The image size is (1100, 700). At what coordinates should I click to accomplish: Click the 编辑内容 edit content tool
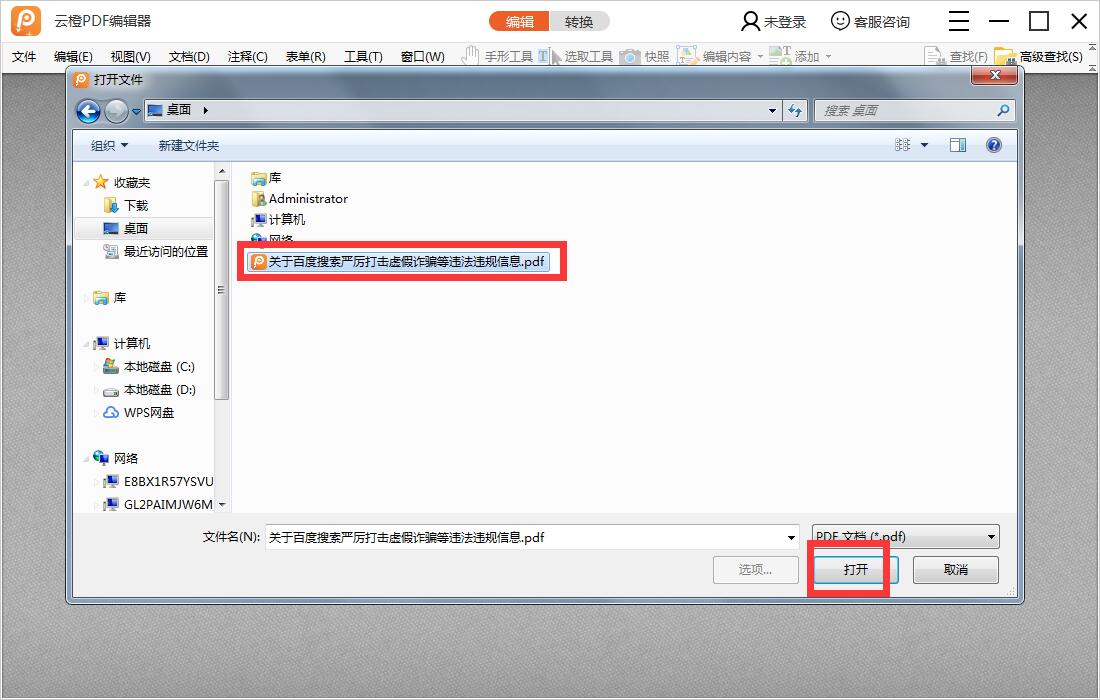714,56
